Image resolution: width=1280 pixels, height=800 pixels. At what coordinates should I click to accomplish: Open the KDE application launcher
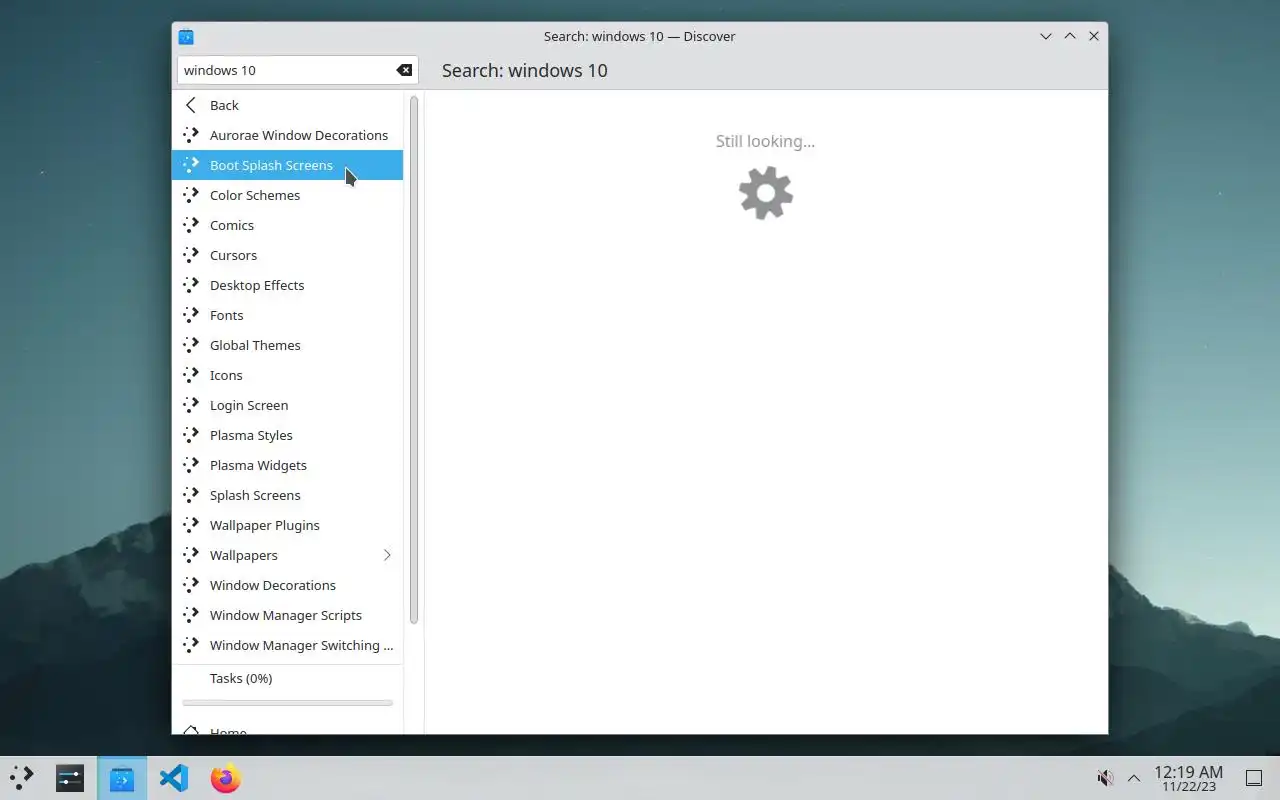21,778
